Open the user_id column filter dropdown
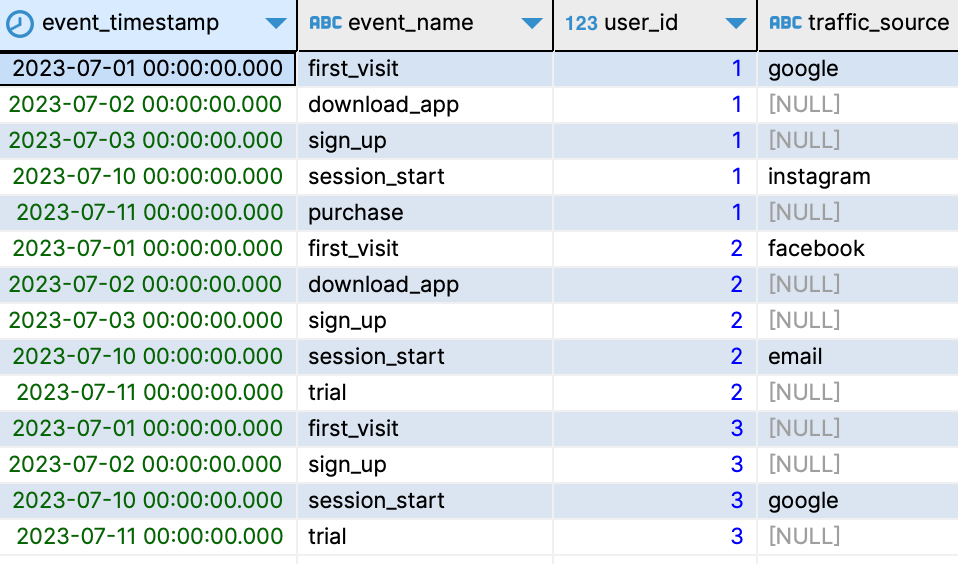 point(736,24)
